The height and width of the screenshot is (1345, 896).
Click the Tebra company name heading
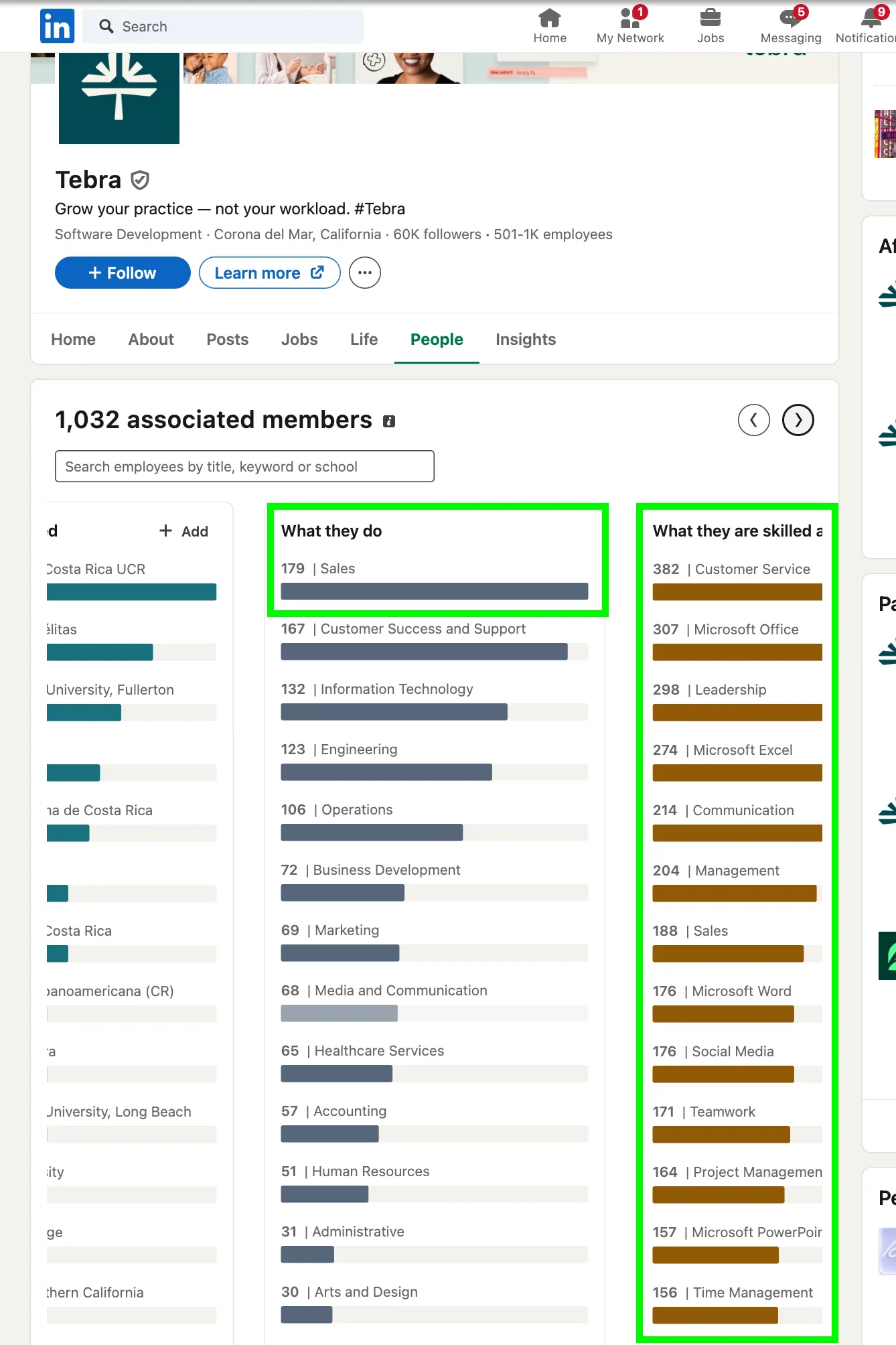tap(88, 180)
